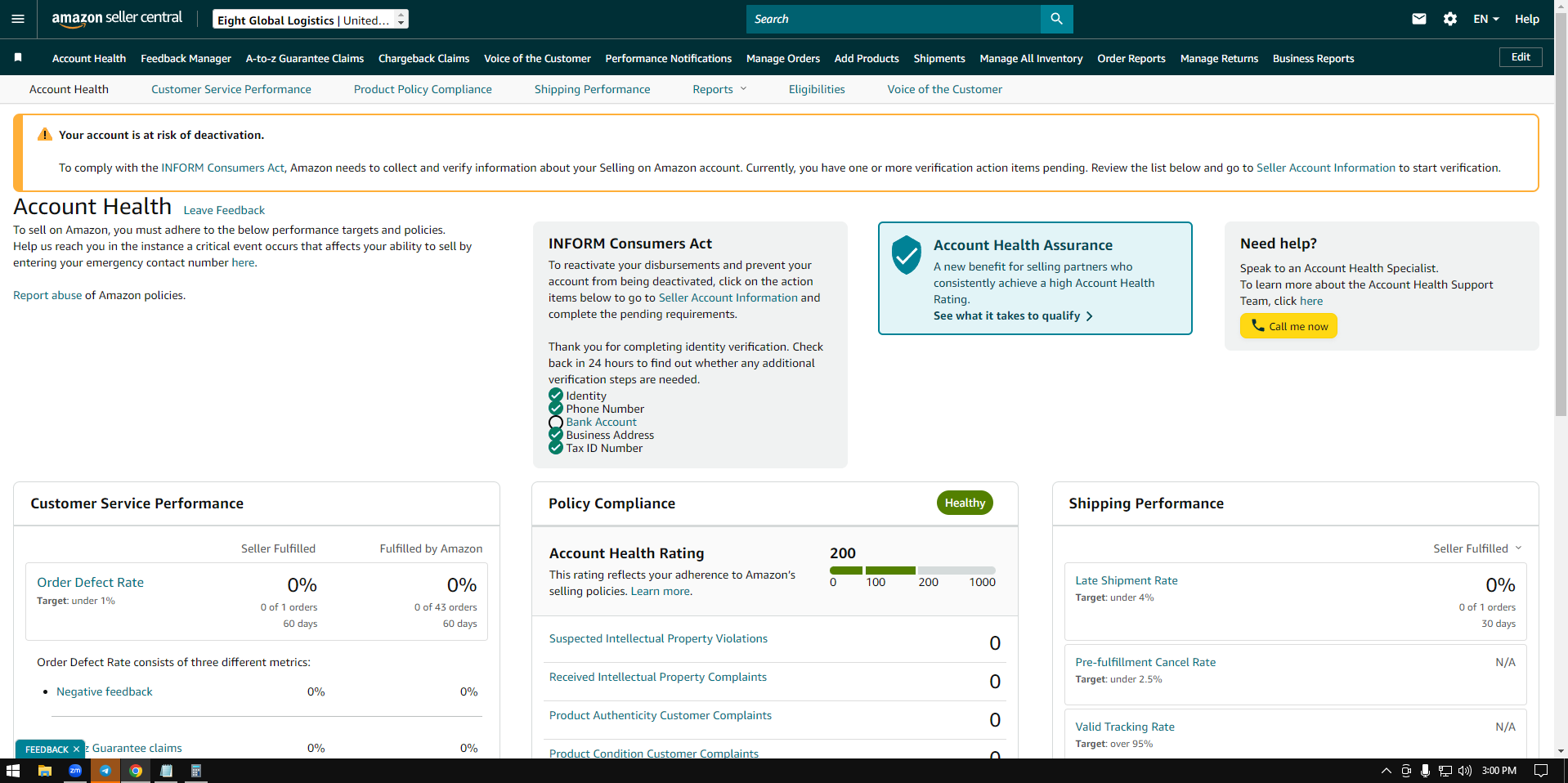
Task: Open the Bank Account link
Action: point(601,422)
